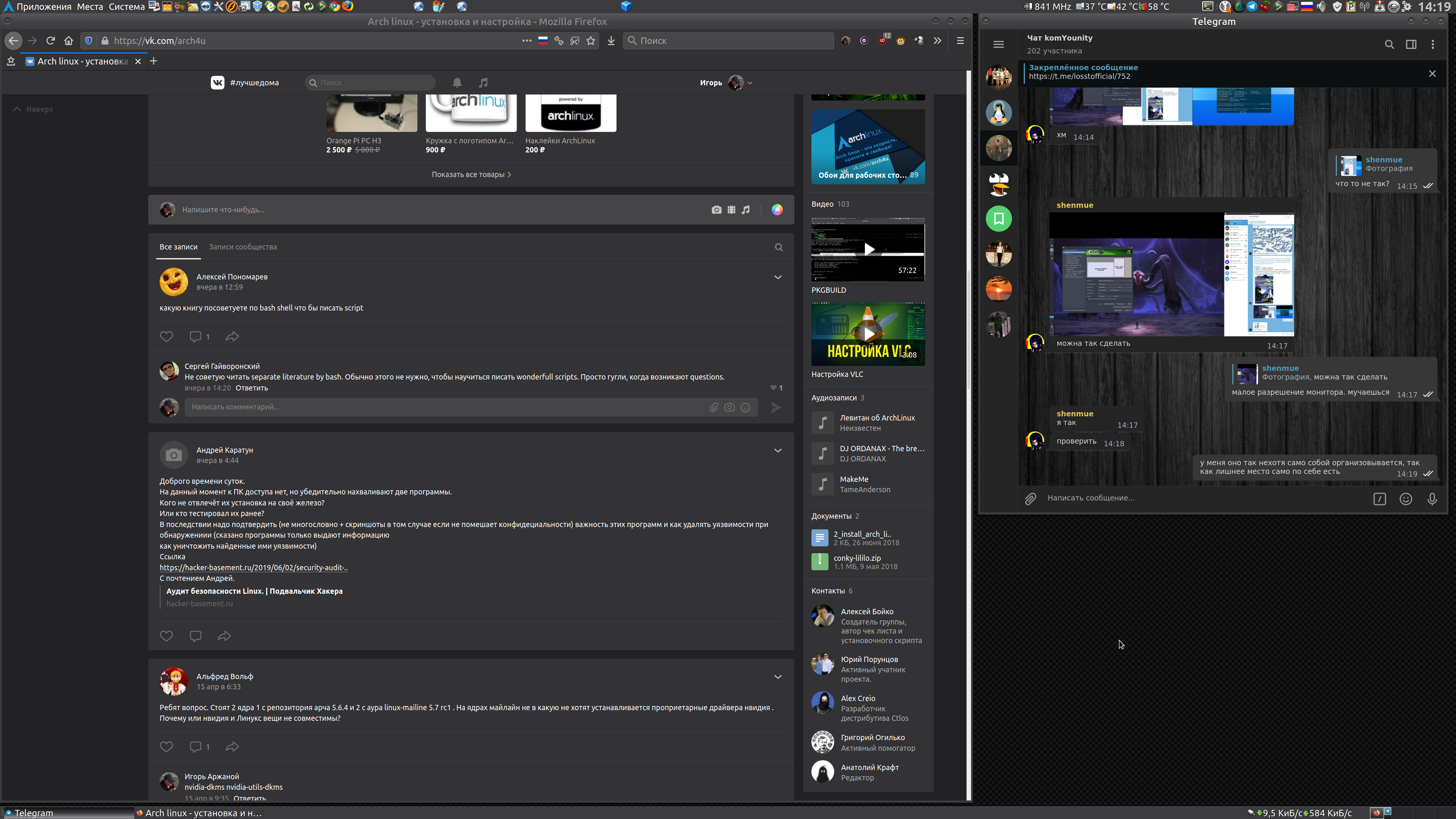Open Telegram chat three-dot options

(1433, 44)
